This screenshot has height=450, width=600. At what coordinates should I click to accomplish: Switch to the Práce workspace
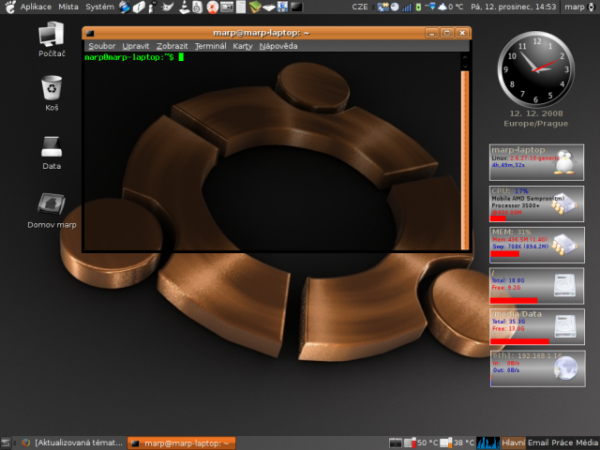[x=562, y=443]
